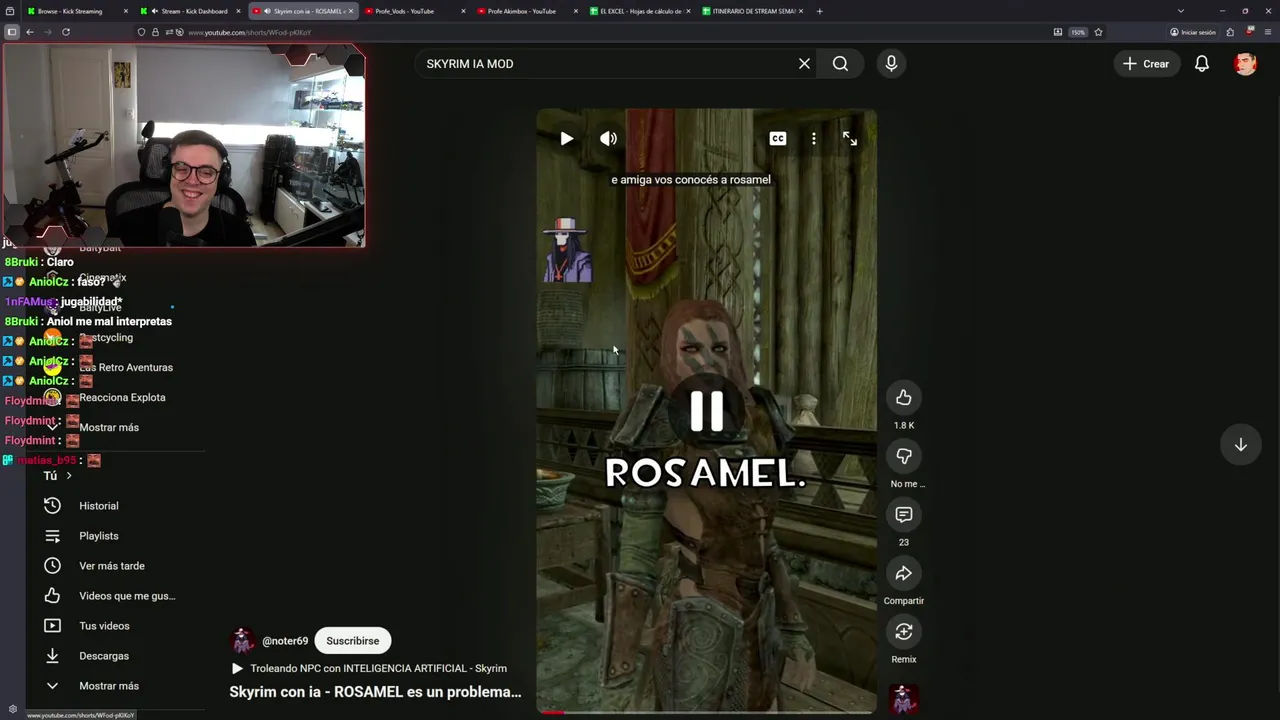Switch to Profe Akimbox - YouTube tab
The image size is (1280, 720).
[527, 11]
